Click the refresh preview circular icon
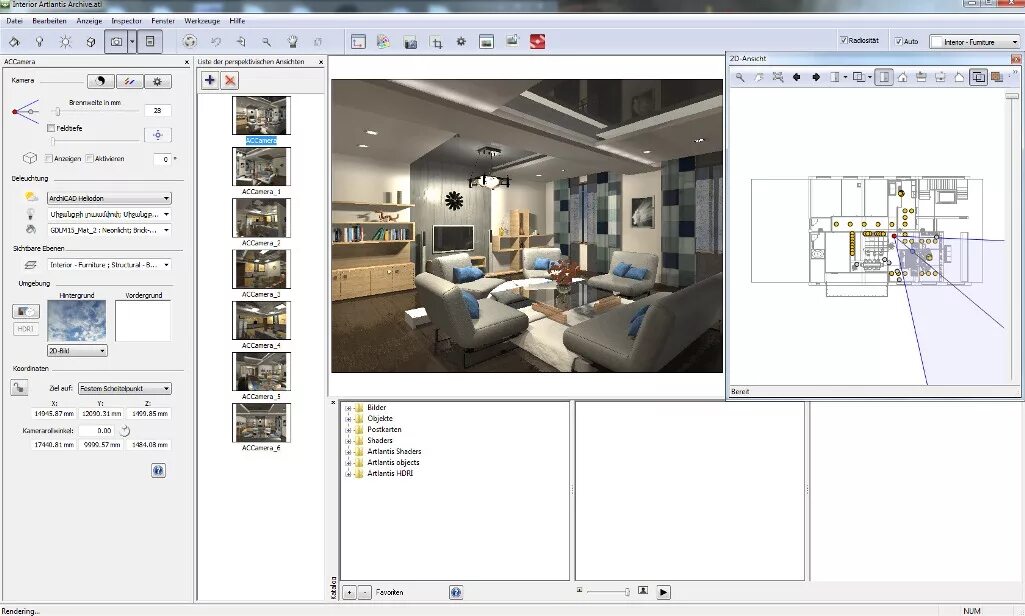 [x=190, y=42]
